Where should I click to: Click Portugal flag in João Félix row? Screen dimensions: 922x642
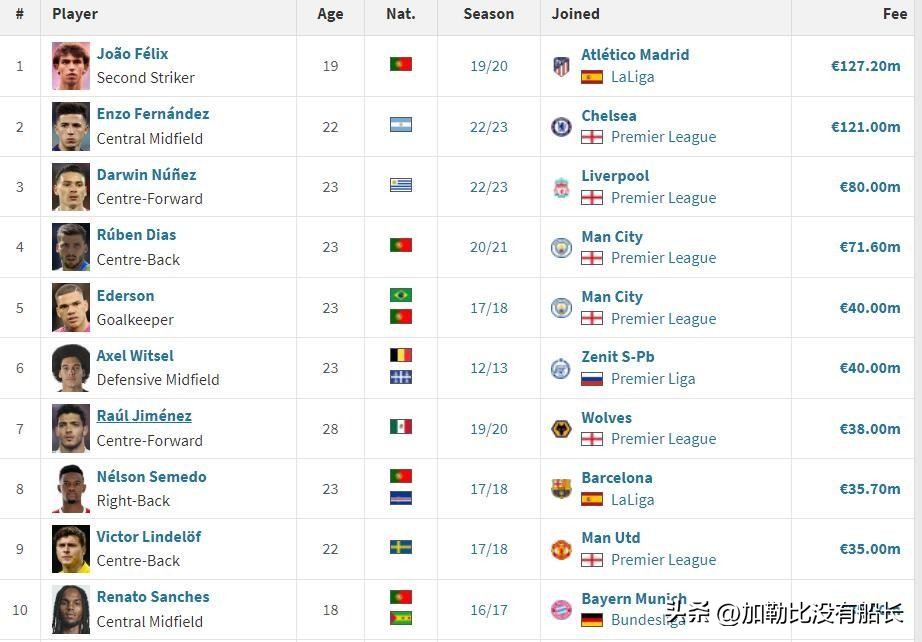401,64
